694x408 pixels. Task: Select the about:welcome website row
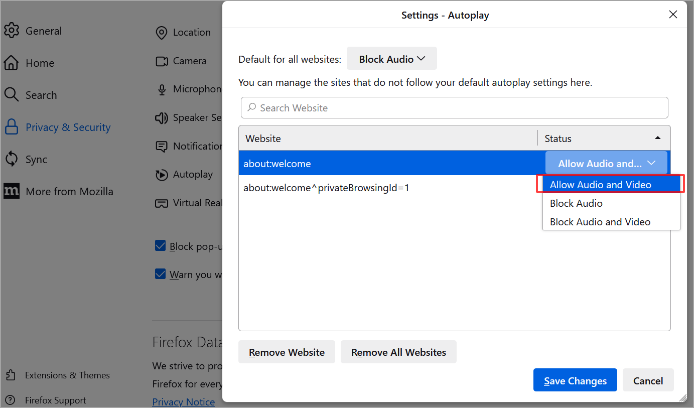392,163
